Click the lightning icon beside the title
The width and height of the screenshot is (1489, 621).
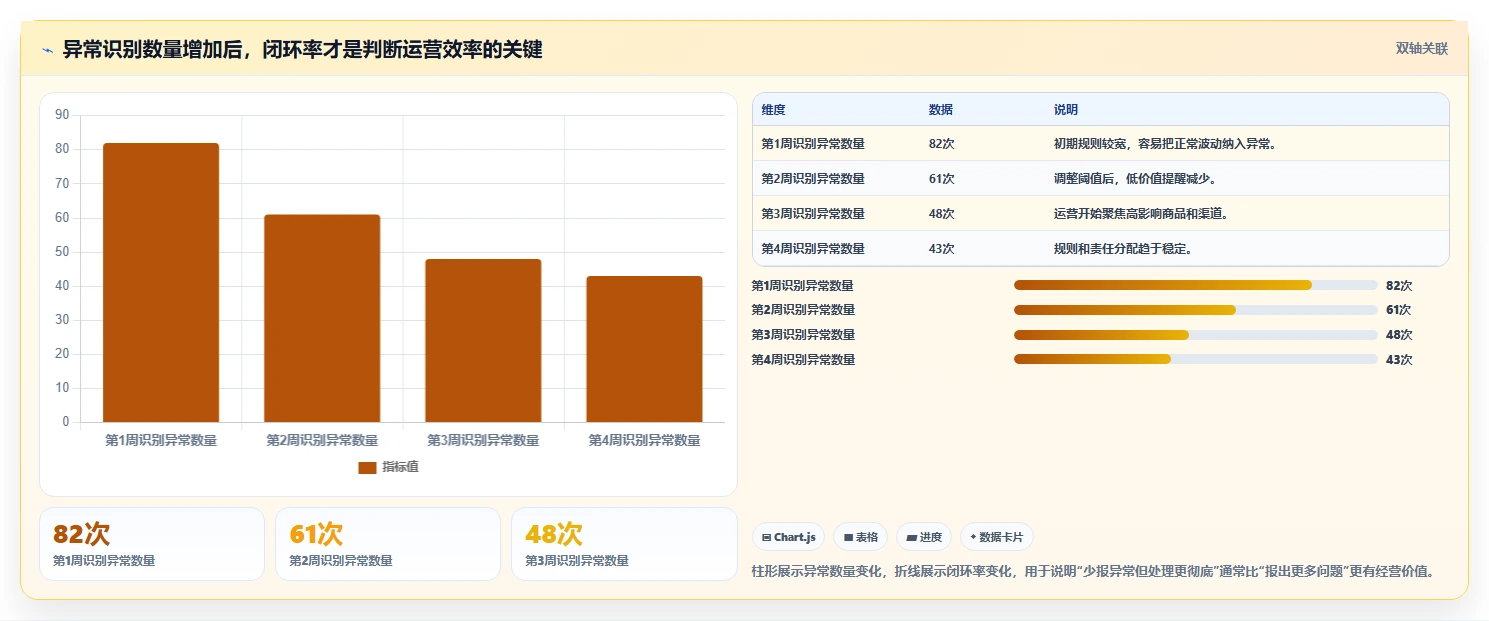pyautogui.click(x=48, y=50)
